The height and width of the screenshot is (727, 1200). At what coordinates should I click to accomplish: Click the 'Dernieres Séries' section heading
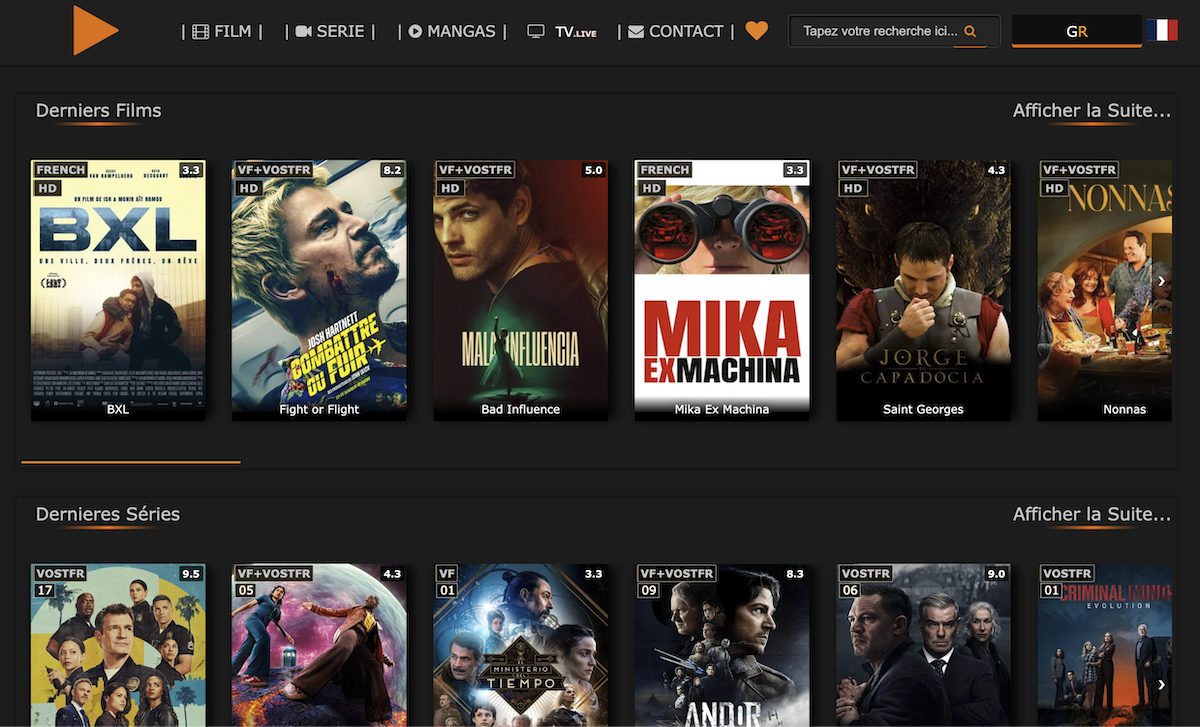coord(108,515)
